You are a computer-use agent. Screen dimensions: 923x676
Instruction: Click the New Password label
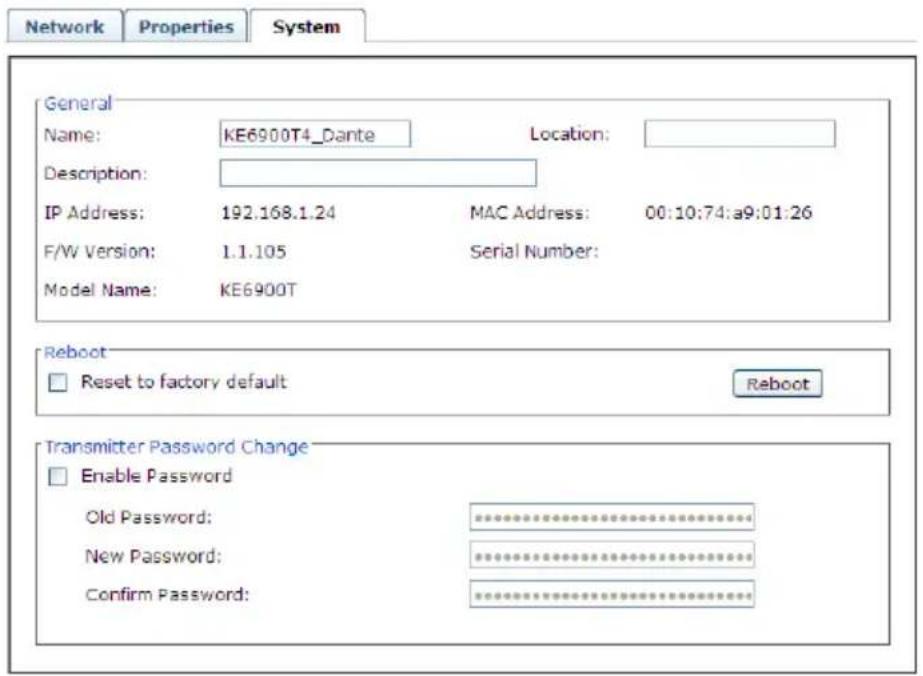coord(153,555)
